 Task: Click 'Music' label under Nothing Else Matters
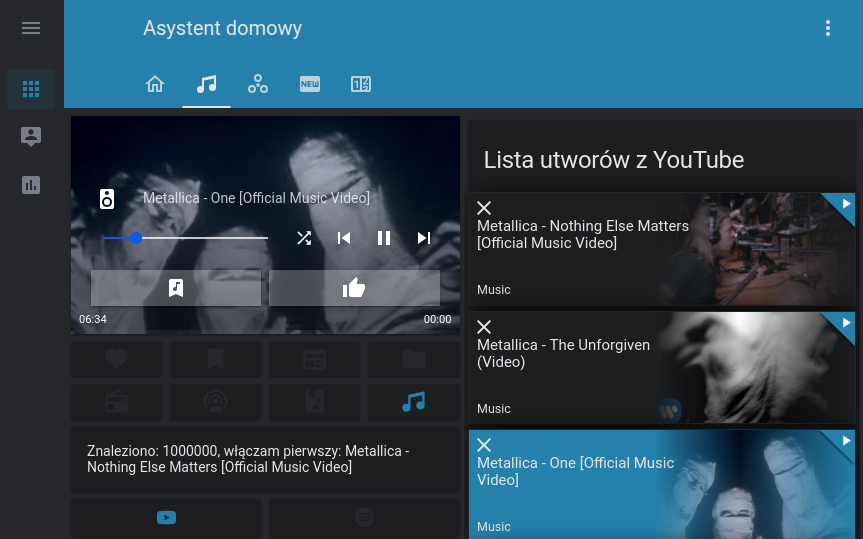coord(494,290)
